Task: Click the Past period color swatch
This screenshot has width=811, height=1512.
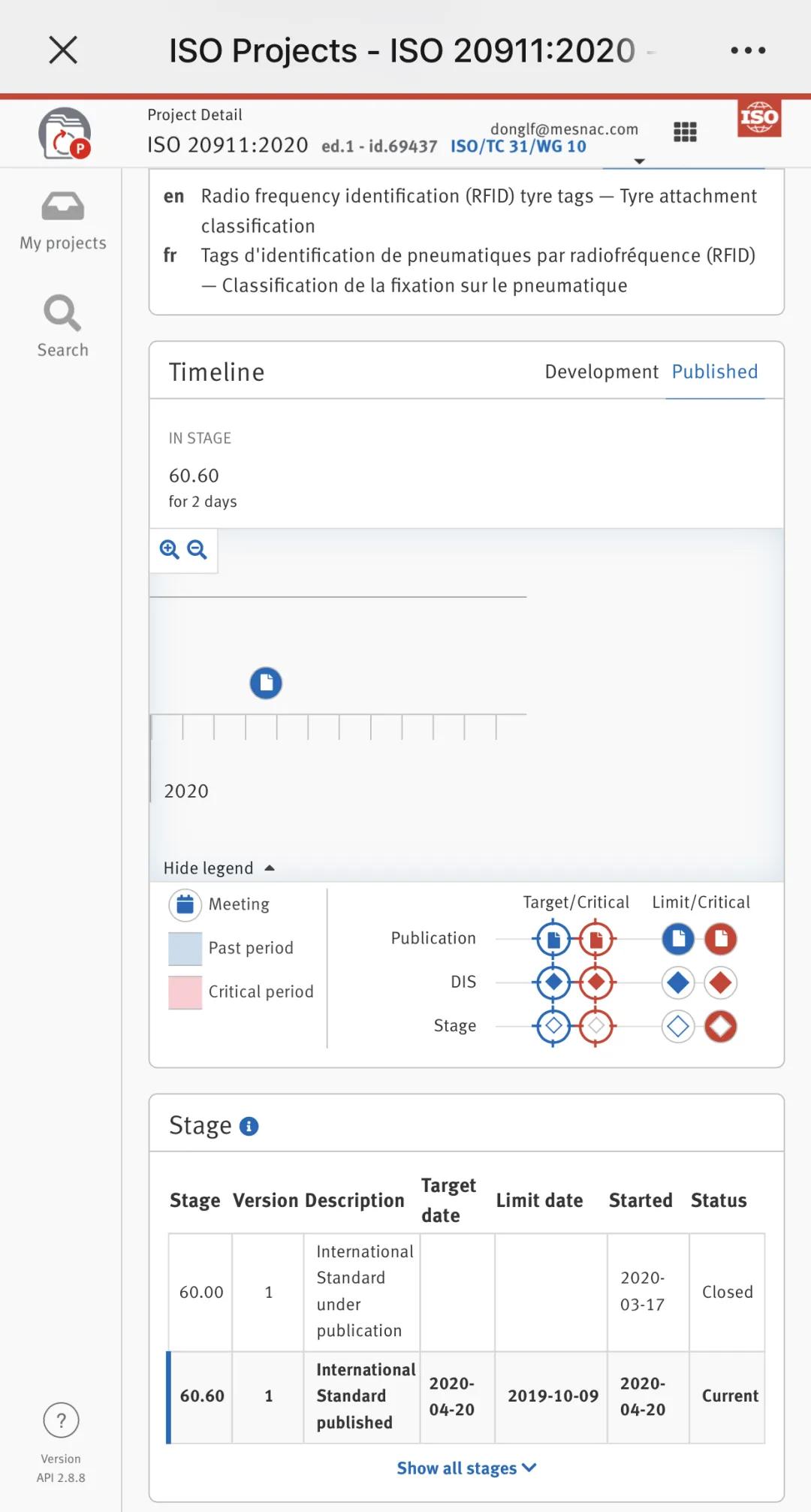Action: [x=185, y=948]
